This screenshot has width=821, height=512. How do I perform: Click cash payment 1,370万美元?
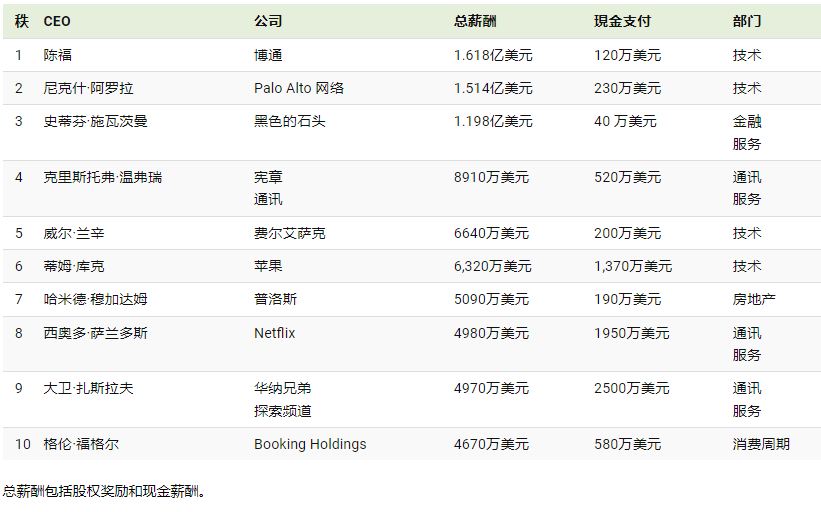633,266
